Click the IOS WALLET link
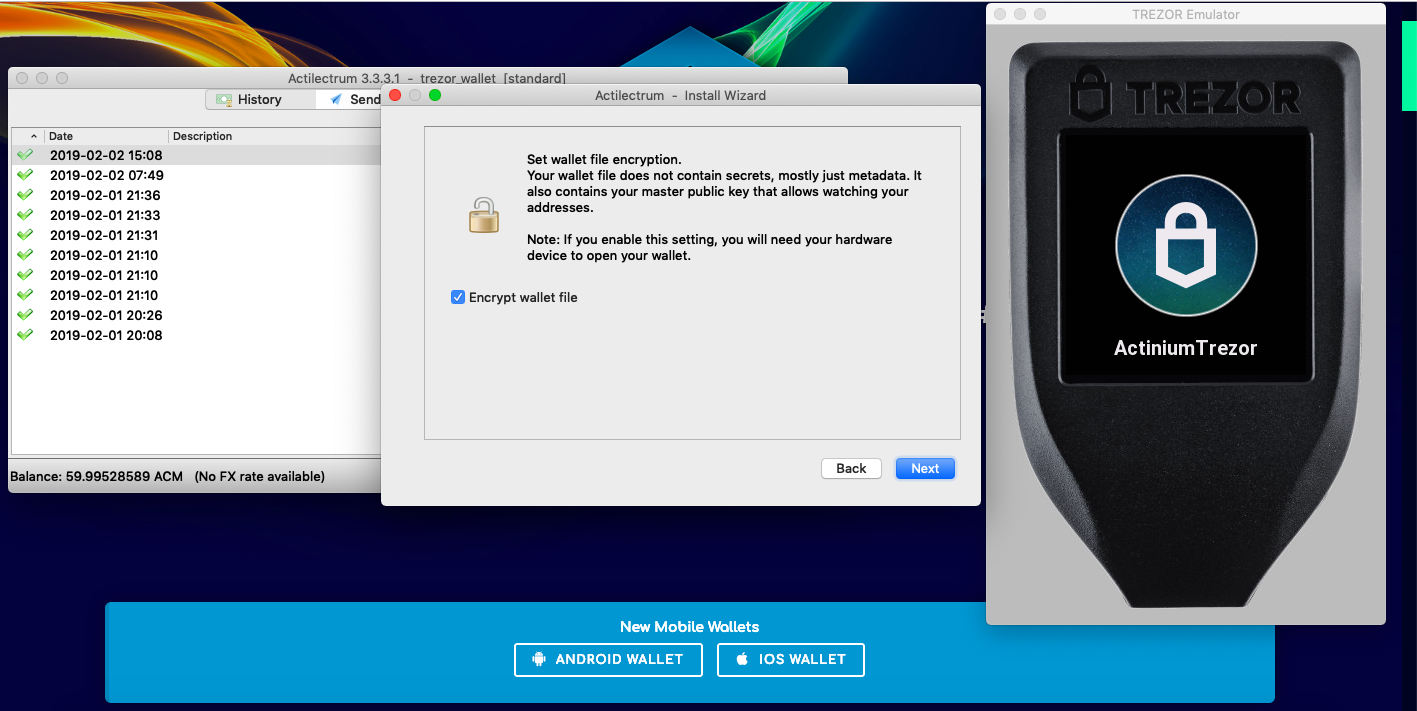This screenshot has height=711, width=1417. click(x=791, y=660)
